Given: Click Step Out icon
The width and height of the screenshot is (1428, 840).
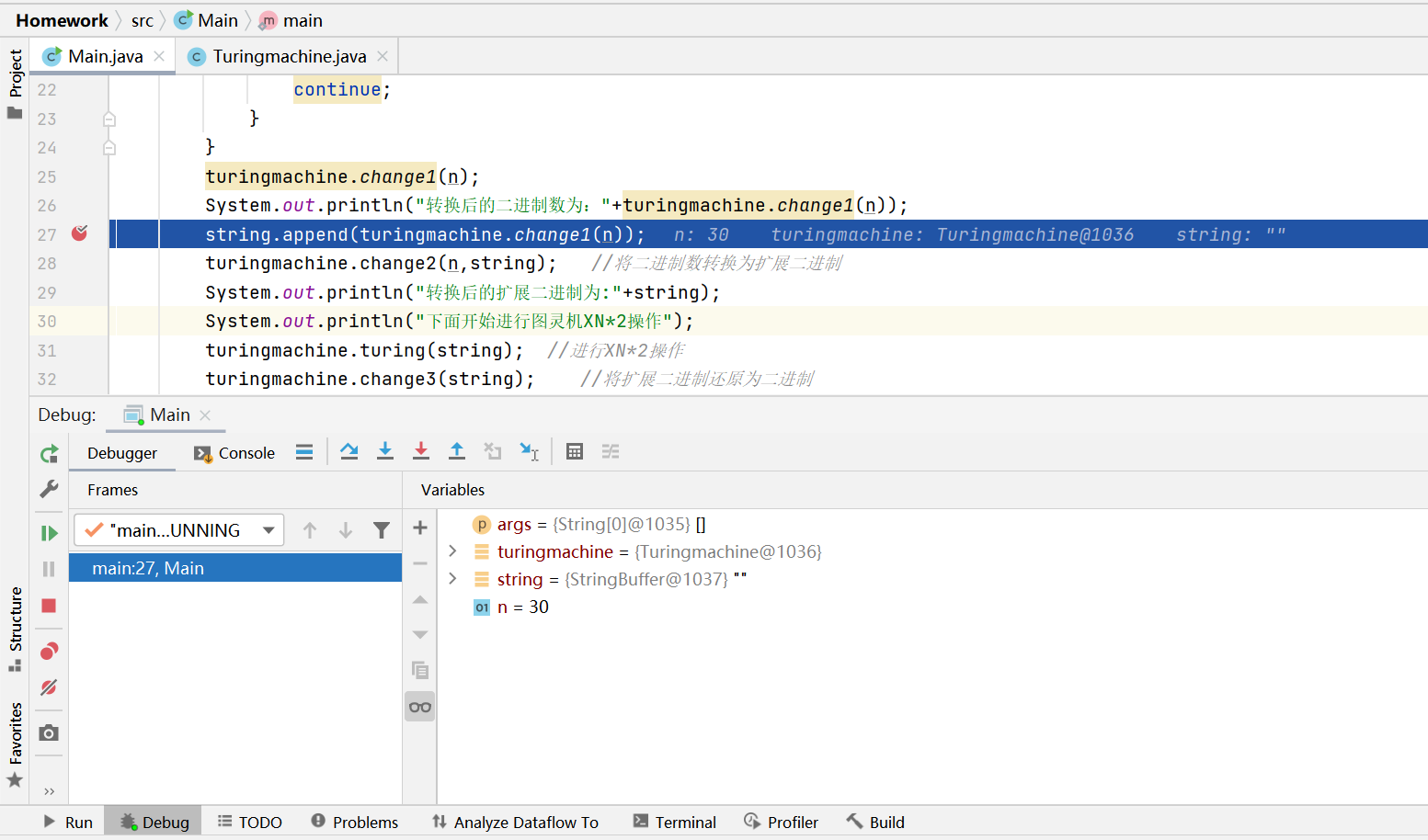Looking at the screenshot, I should coord(457,451).
